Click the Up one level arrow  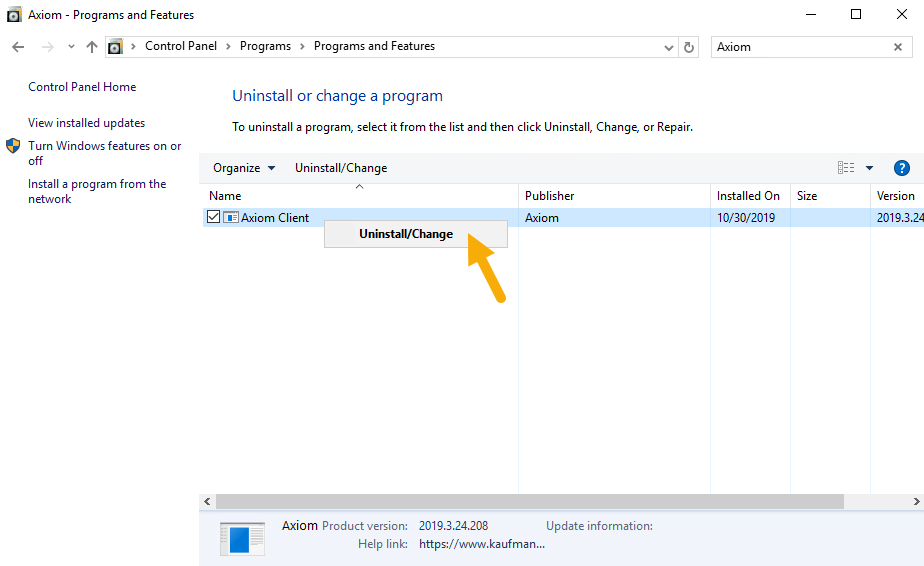coord(92,47)
